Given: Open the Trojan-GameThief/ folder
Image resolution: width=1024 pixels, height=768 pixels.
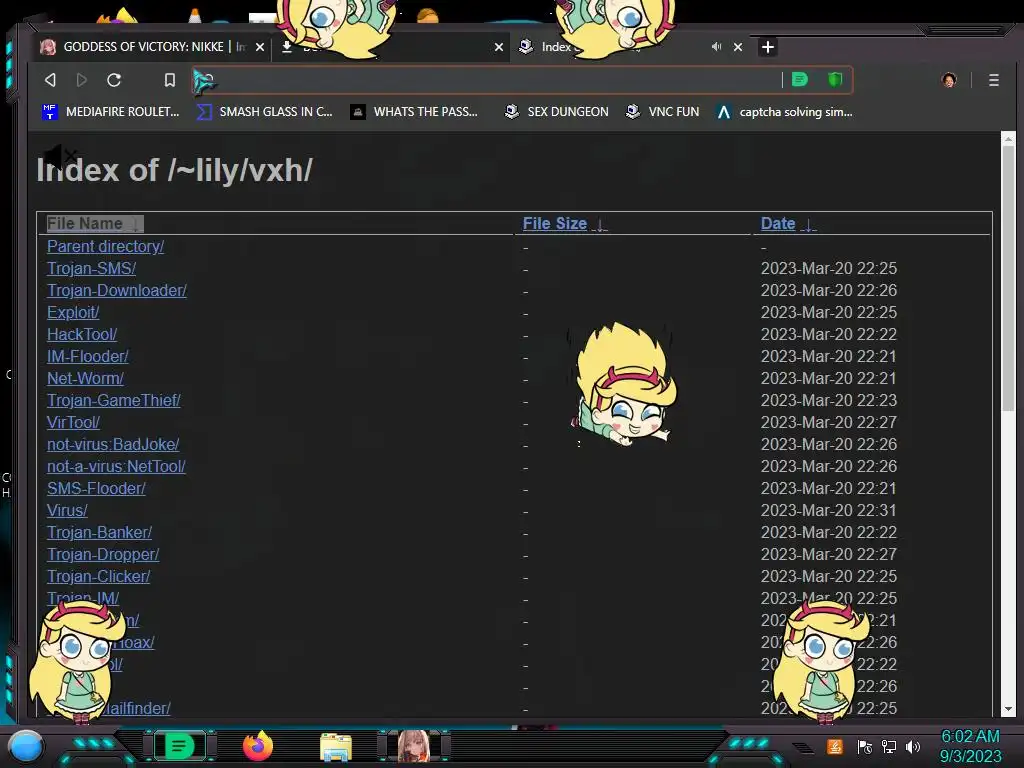Looking at the screenshot, I should click(114, 400).
